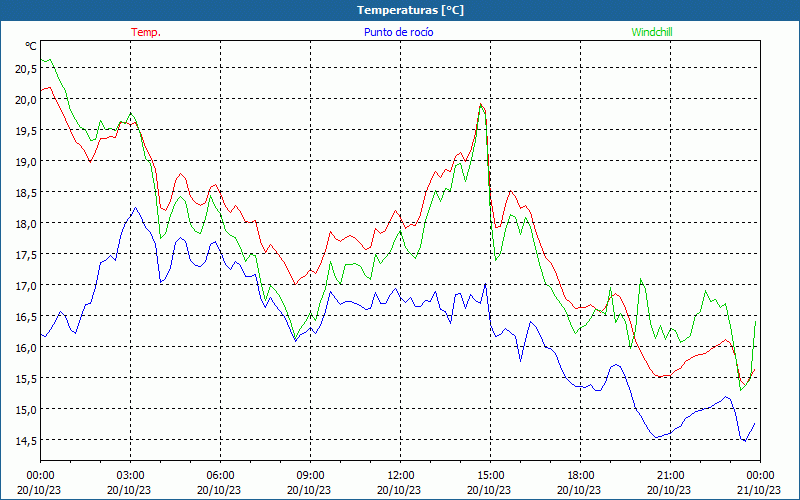Click the '06:00' time axis label
This screenshot has width=800, height=500.
[220, 475]
